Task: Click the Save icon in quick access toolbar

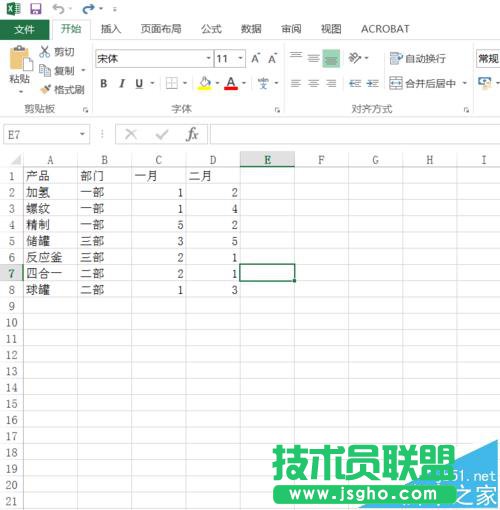Action: point(36,9)
